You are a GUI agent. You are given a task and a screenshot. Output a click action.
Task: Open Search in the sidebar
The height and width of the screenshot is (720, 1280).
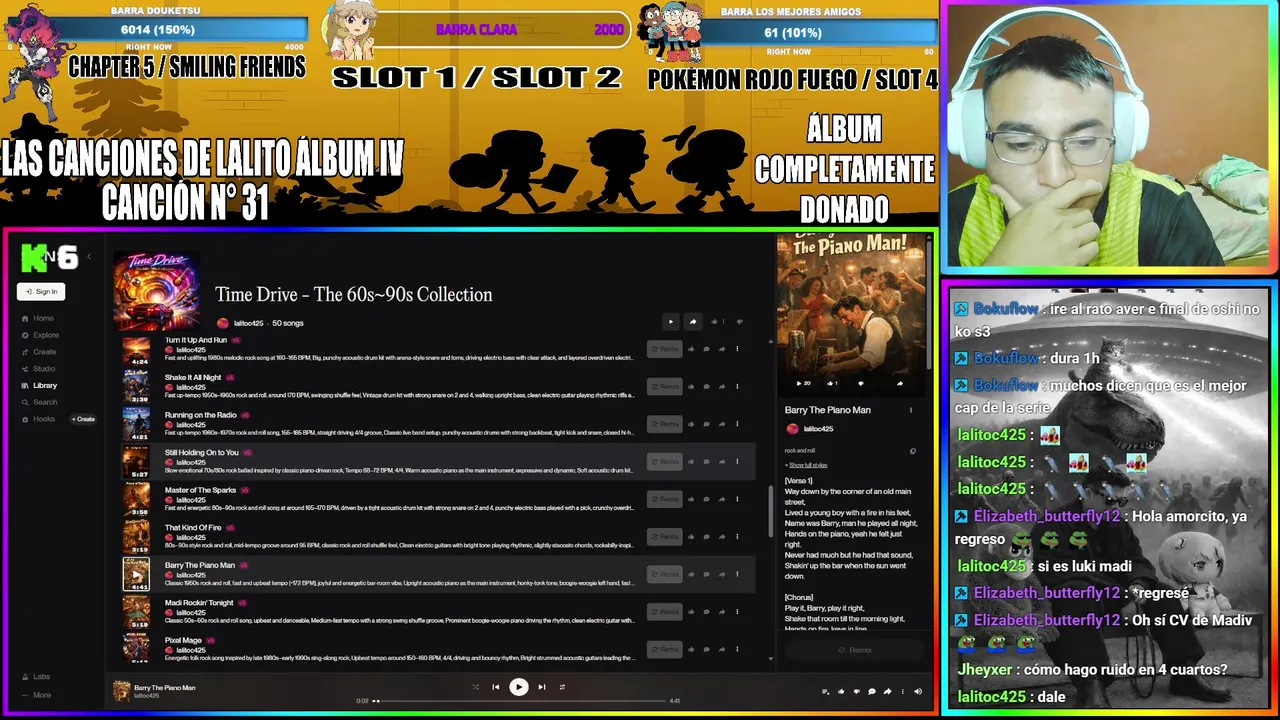tap(39, 402)
